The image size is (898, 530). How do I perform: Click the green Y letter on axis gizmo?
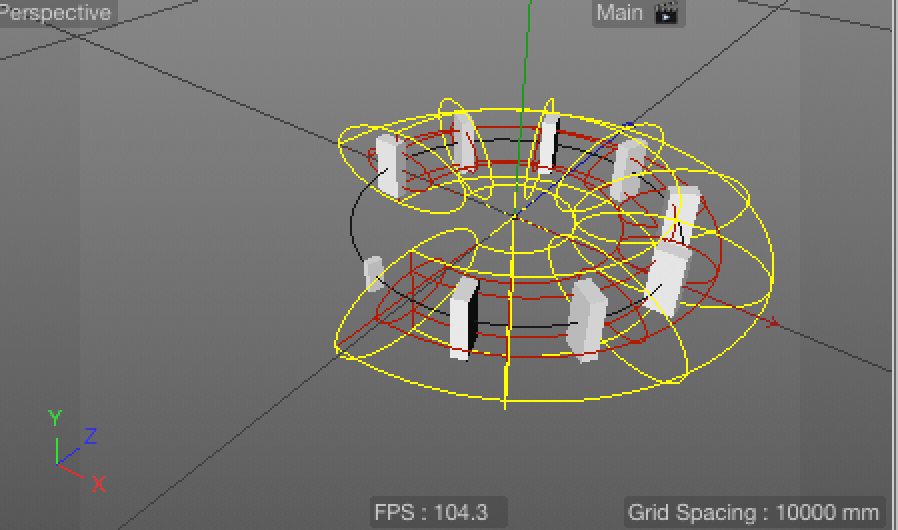56,417
